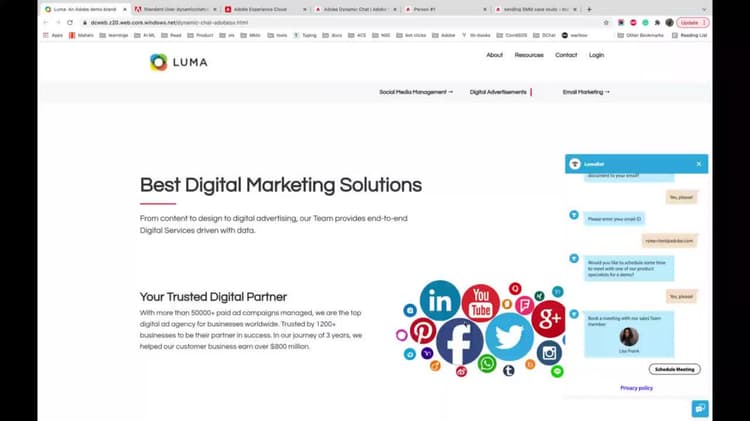The height and width of the screenshot is (421, 750).
Task: Click the Foursquare pink icon
Action: [x=525, y=305]
